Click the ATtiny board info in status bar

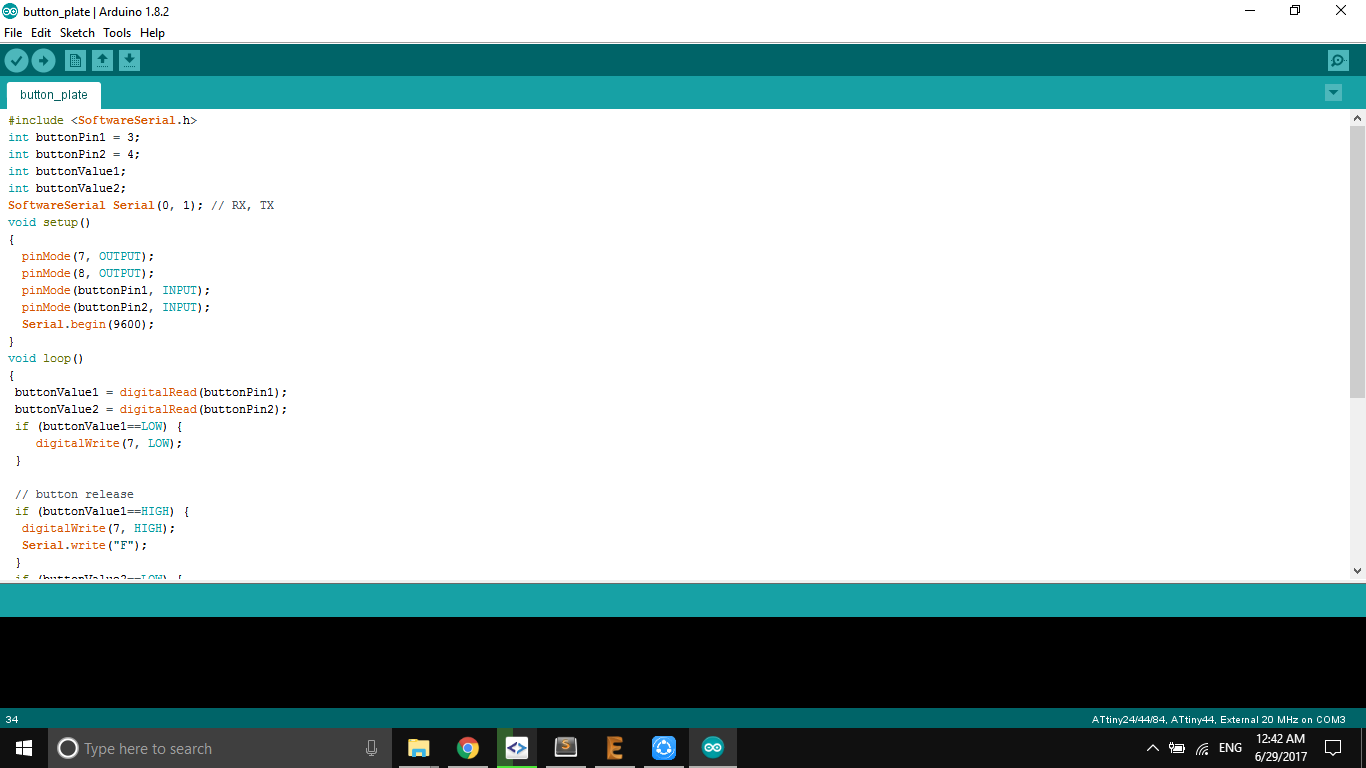[1218, 719]
